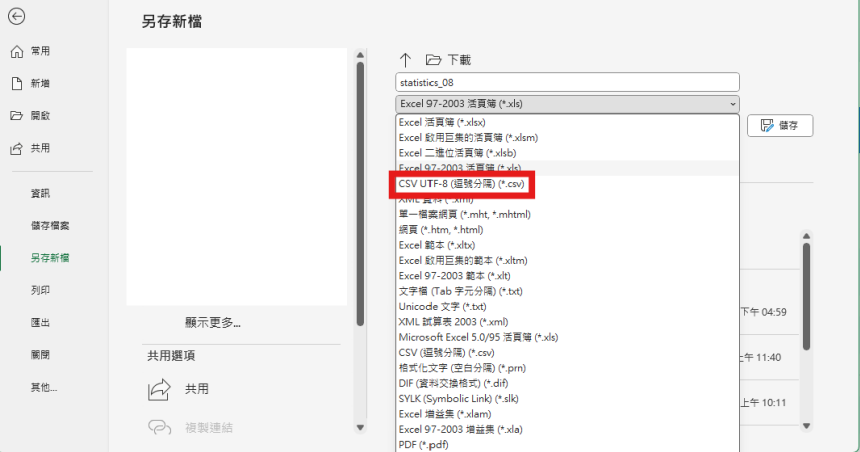Switch to 列印 print page
The image size is (860, 452).
[40, 290]
